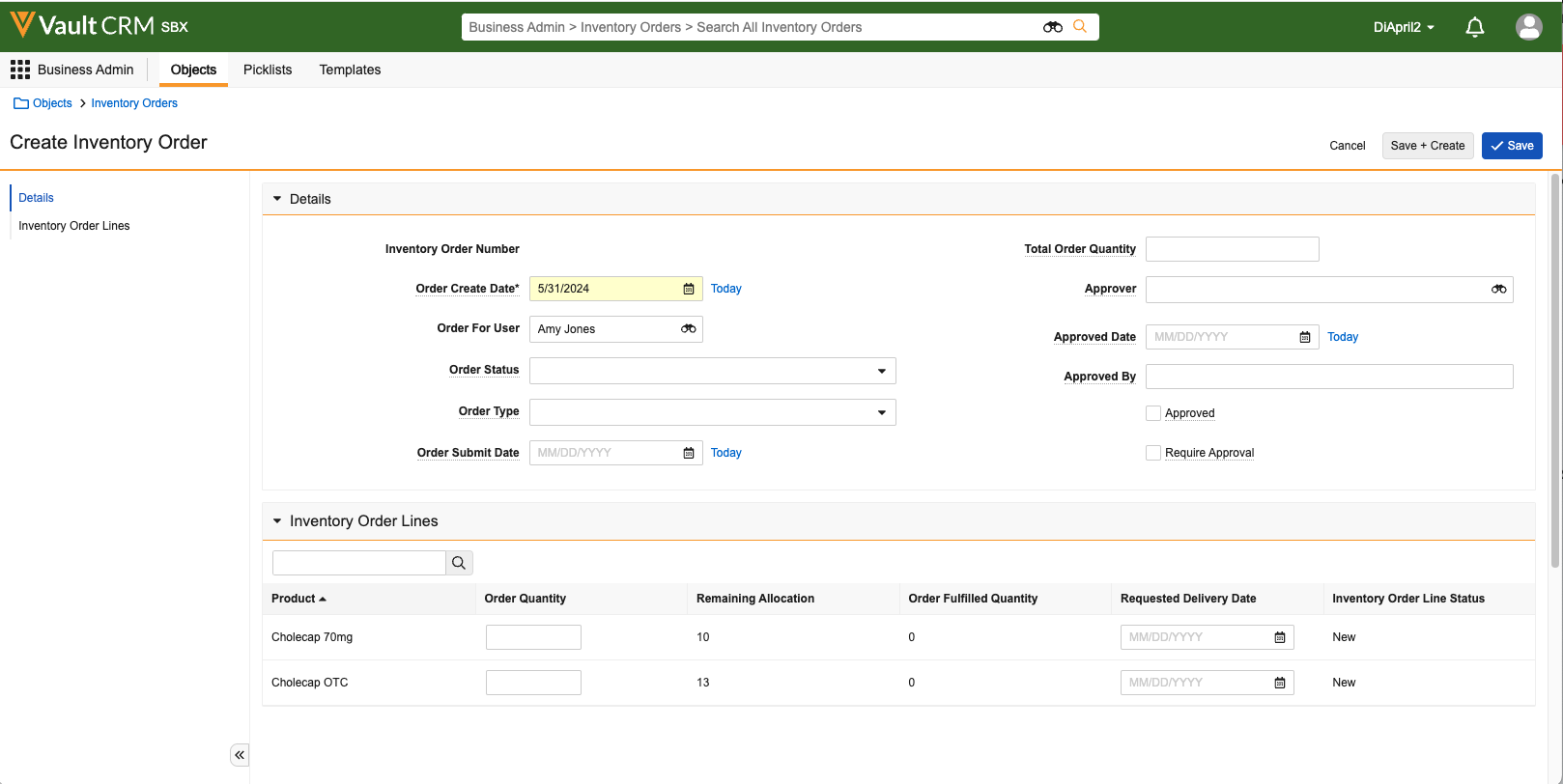Click the orange search magnifier in top bar
Image resolution: width=1563 pixels, height=784 pixels.
tap(1080, 27)
